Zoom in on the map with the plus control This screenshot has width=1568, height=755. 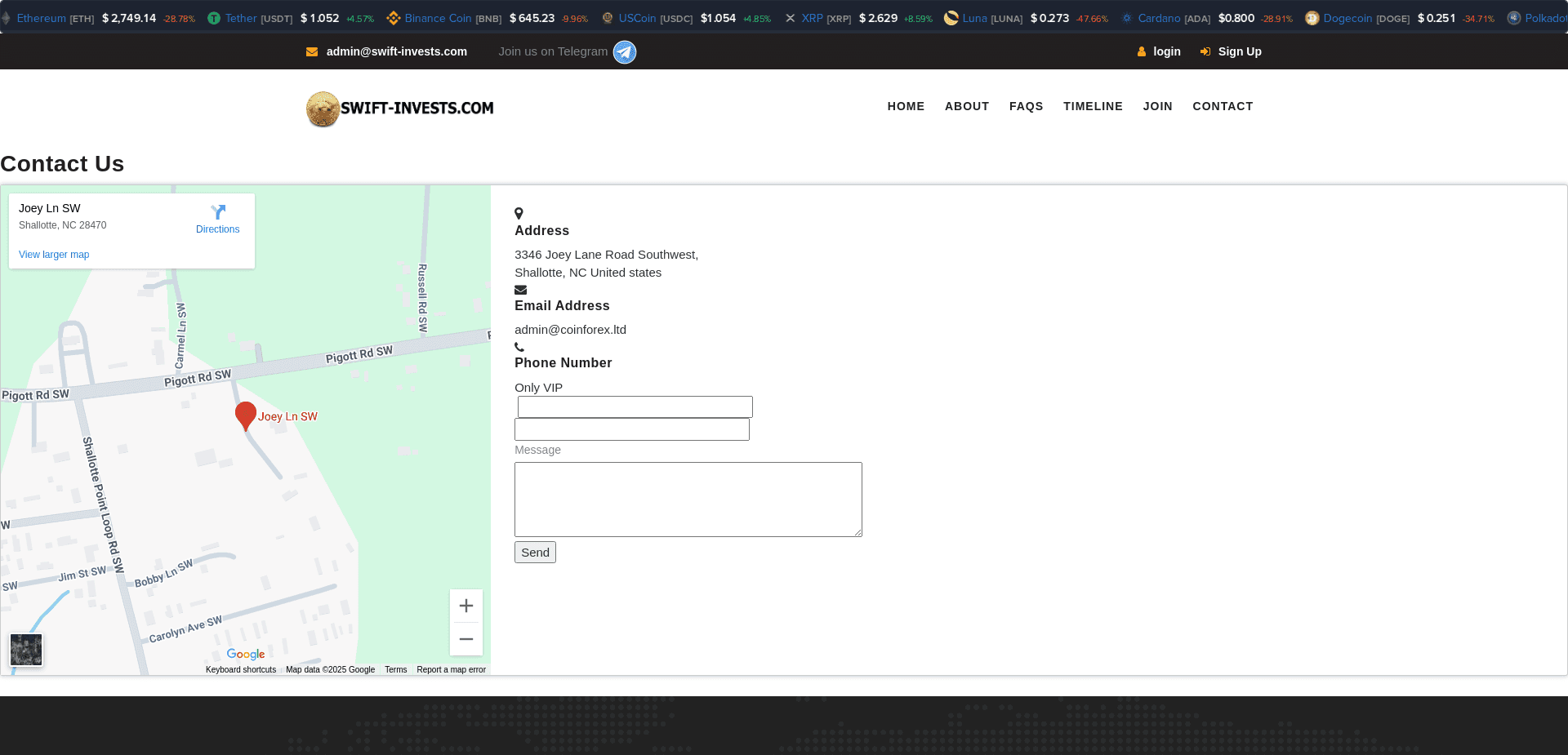click(x=465, y=606)
